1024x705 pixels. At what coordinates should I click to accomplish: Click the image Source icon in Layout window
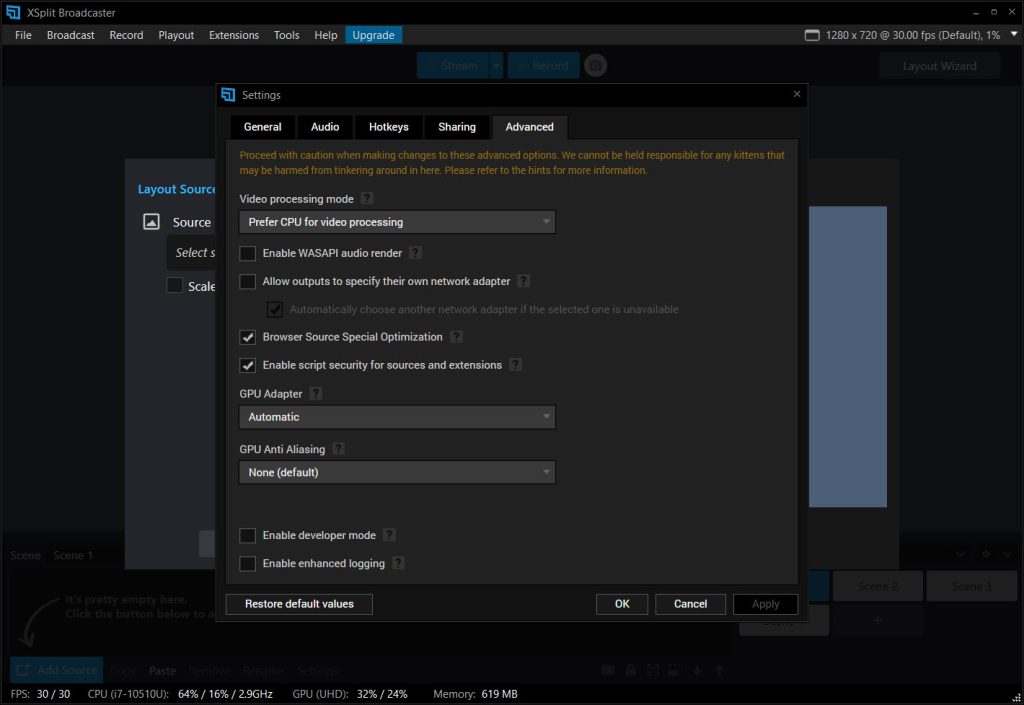(x=152, y=222)
